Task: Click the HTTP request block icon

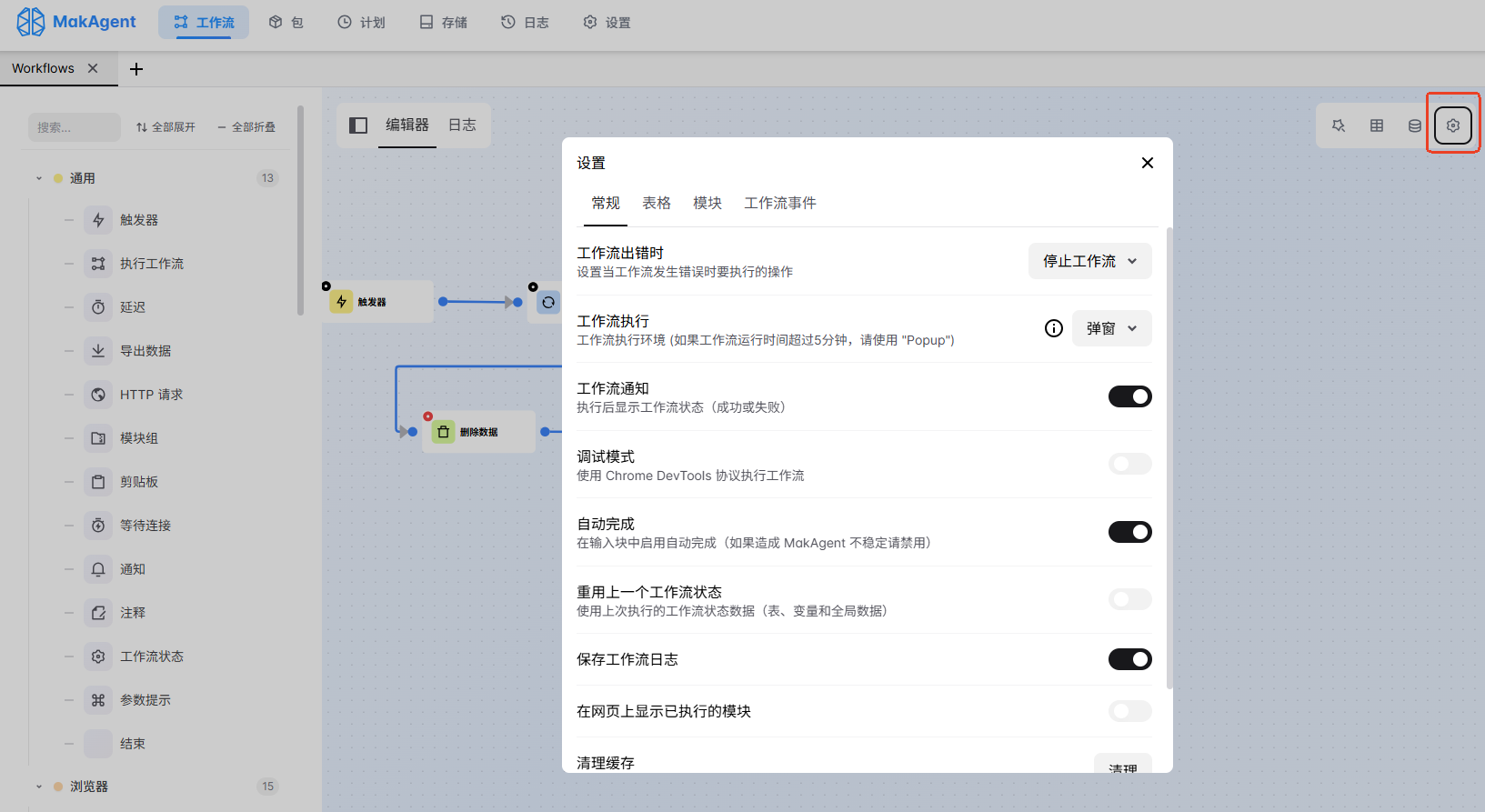Action: 98,395
